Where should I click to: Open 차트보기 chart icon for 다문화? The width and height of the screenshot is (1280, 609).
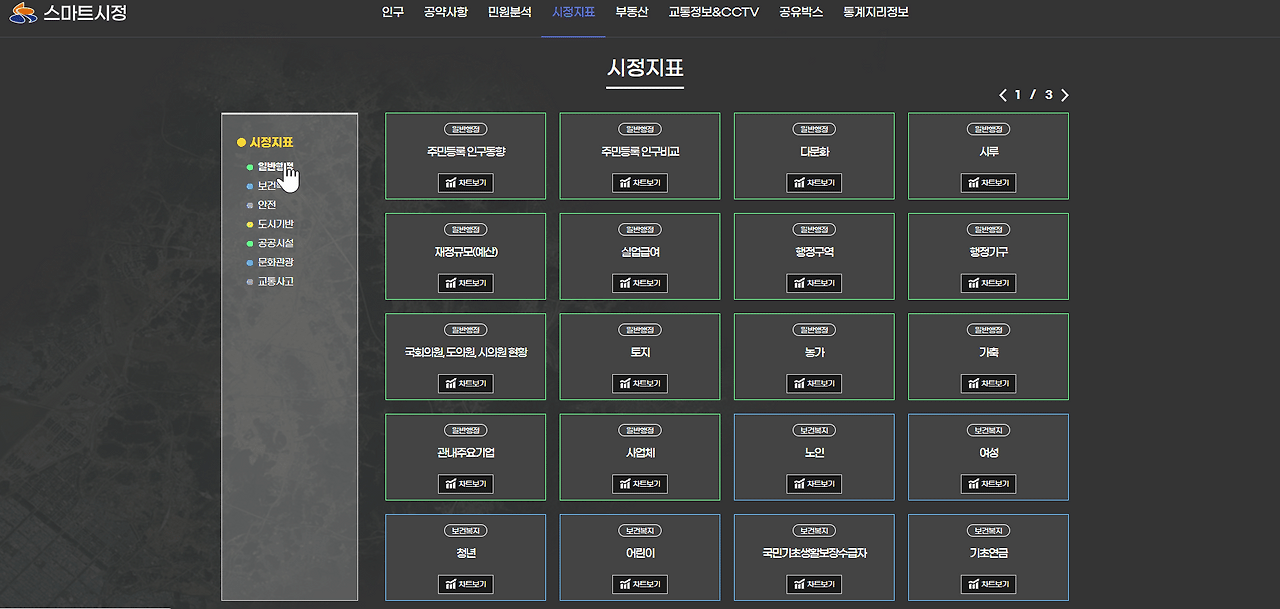tap(814, 183)
